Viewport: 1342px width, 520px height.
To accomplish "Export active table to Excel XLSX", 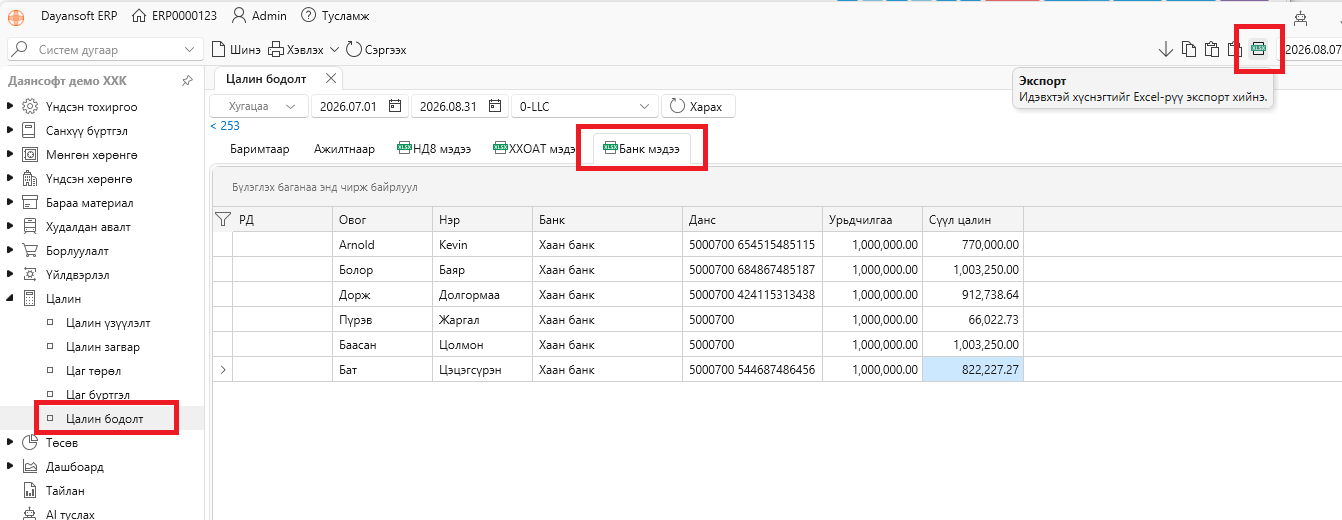I will (1258, 49).
